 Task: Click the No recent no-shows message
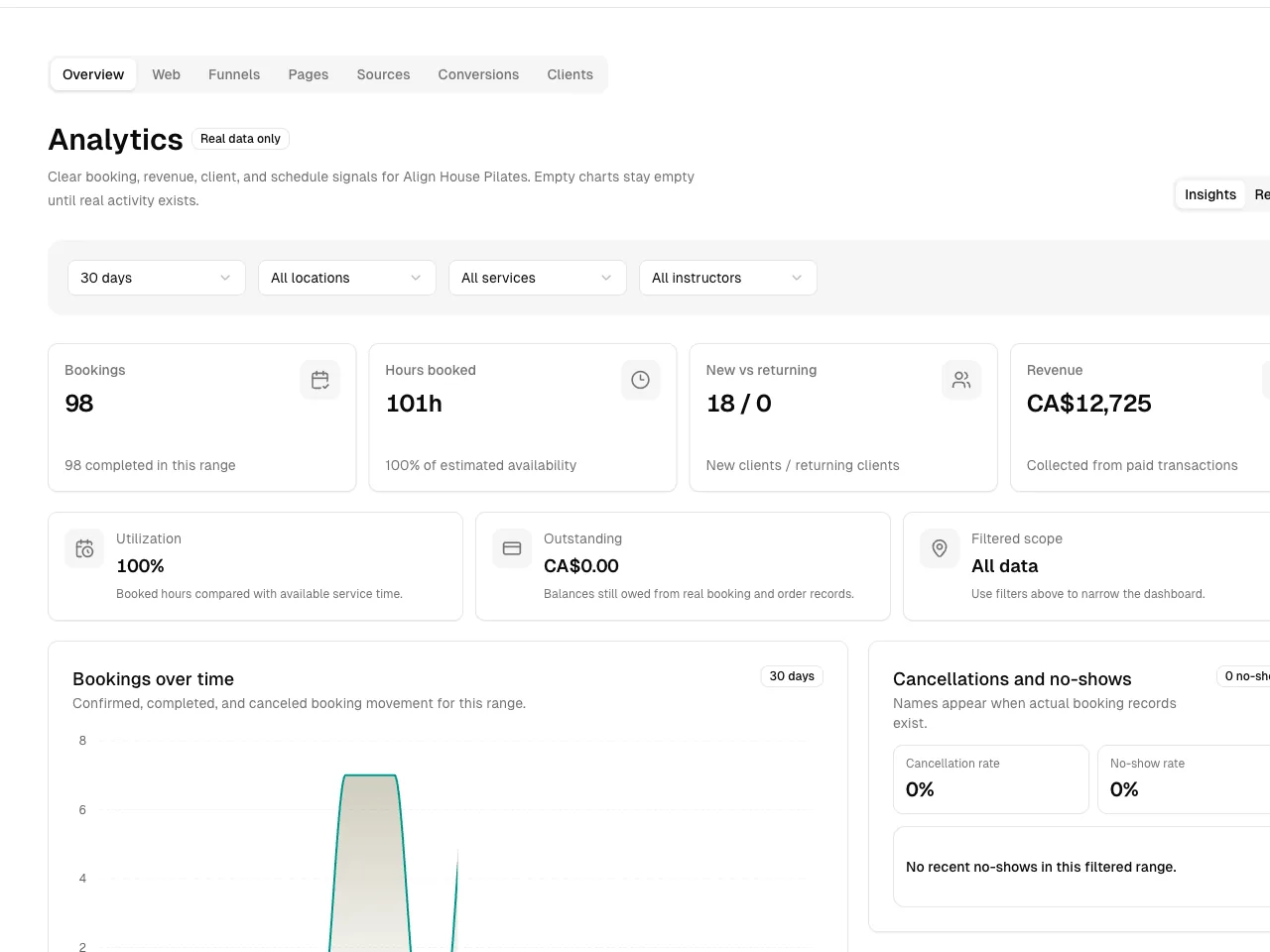1041,867
